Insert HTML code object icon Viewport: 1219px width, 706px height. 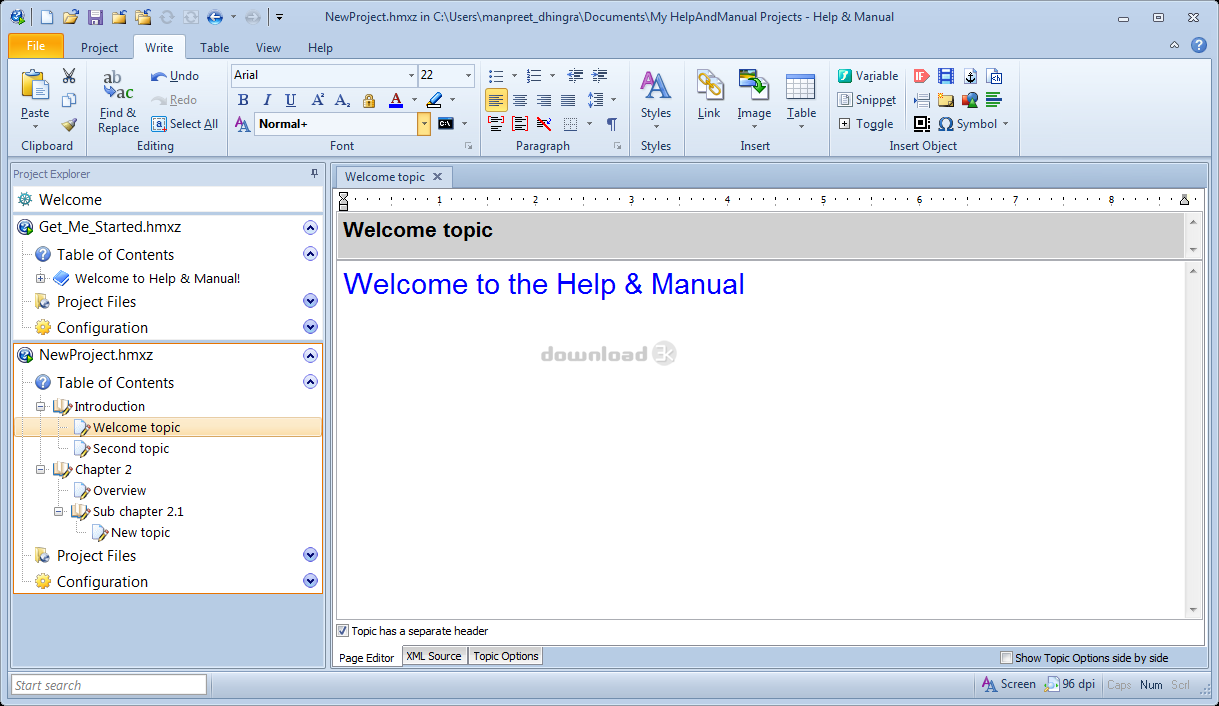coord(994,76)
